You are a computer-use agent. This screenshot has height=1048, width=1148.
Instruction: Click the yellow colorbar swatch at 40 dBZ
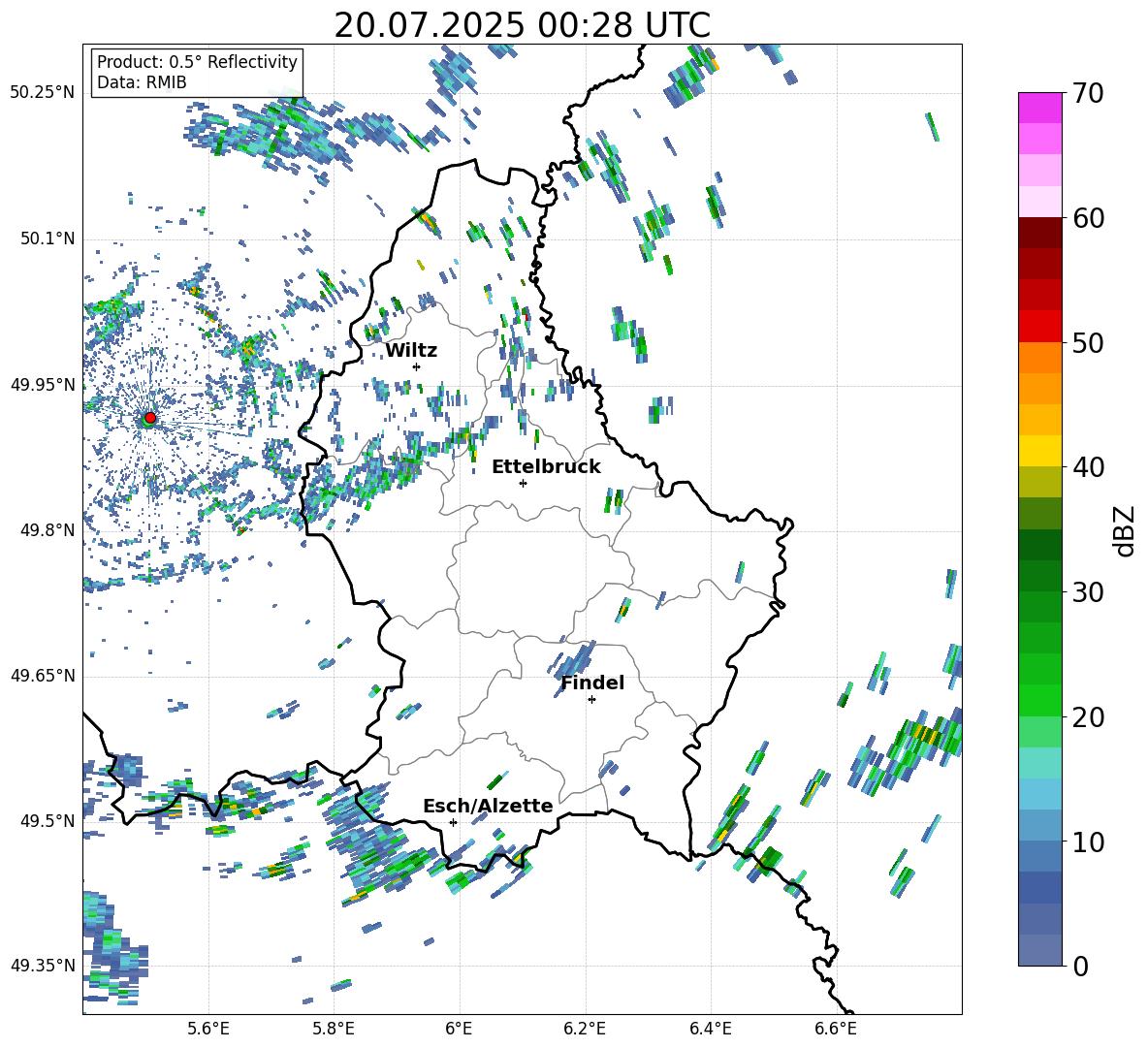point(1039,451)
